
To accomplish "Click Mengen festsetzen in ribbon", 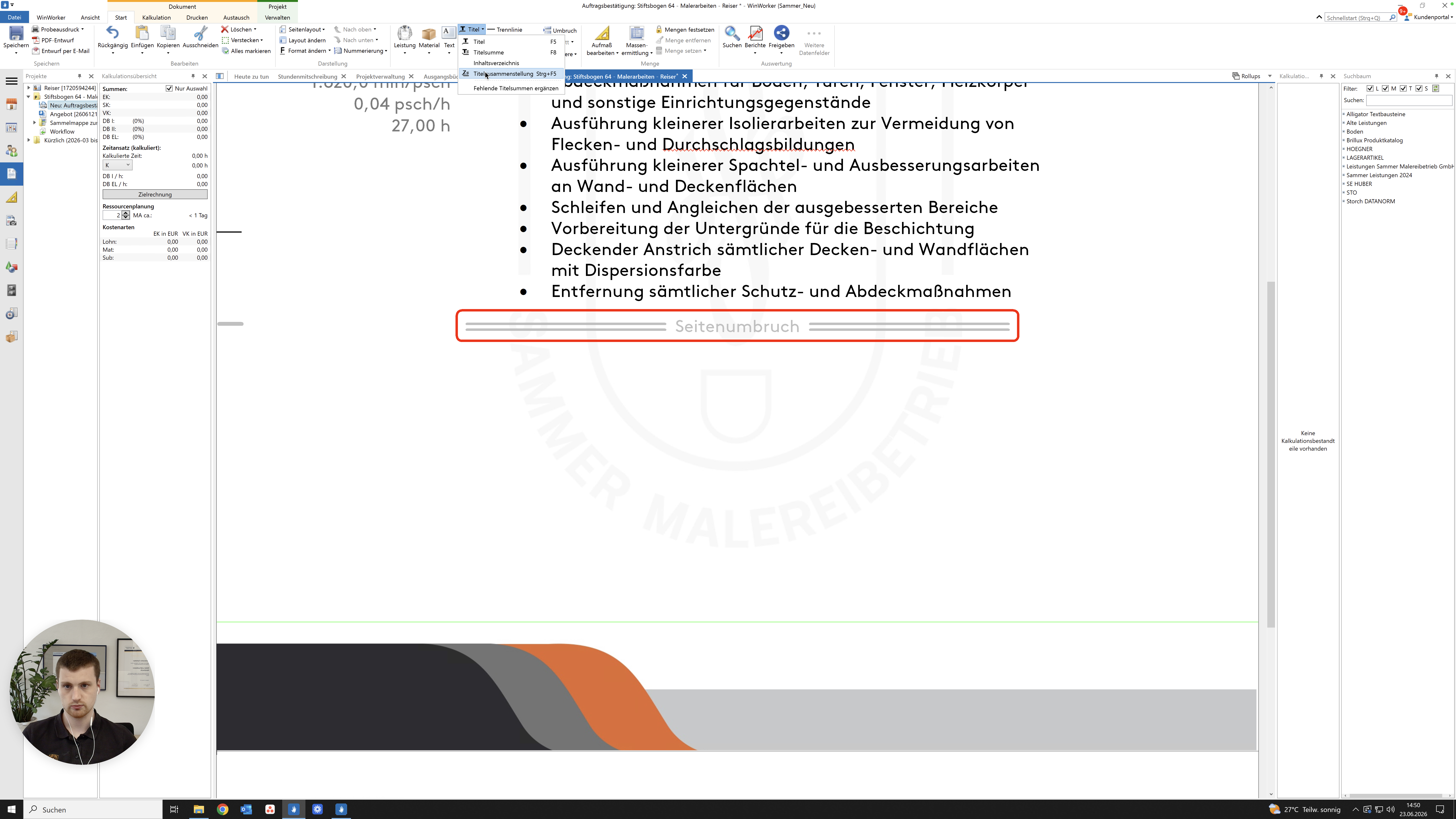I will [x=685, y=29].
